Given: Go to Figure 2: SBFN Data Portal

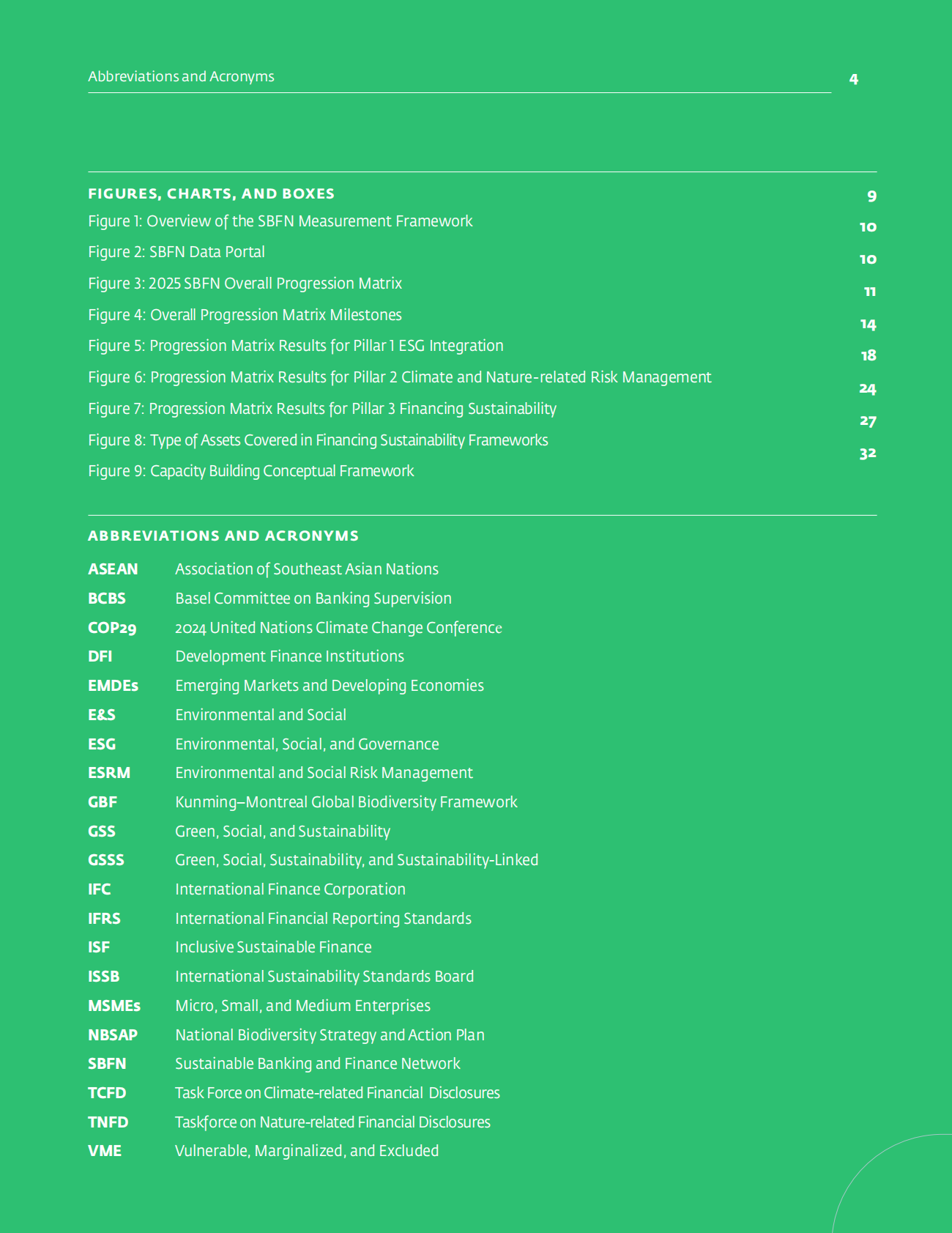Looking at the screenshot, I should (x=176, y=252).
